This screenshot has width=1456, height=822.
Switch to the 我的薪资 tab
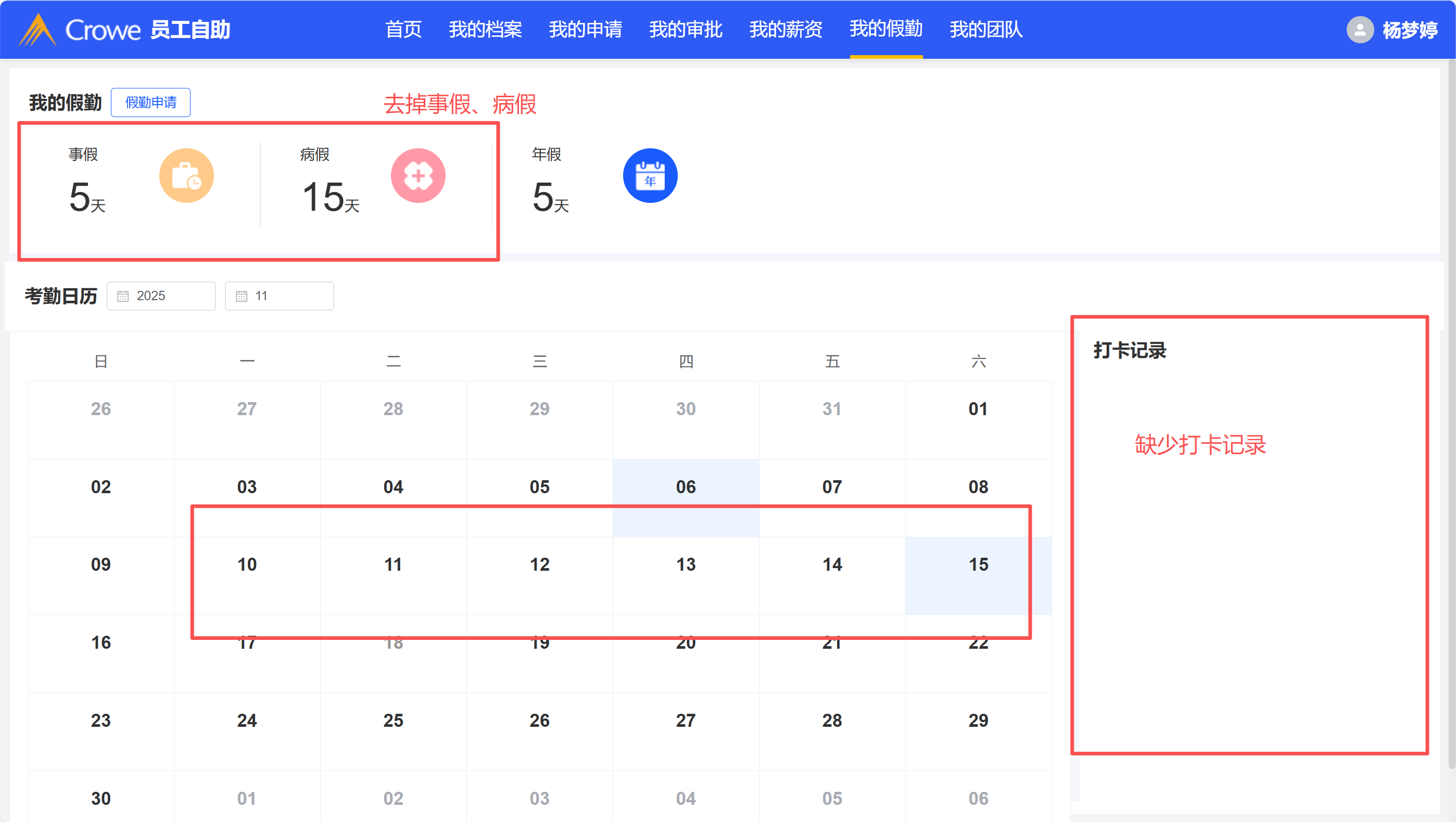(x=786, y=29)
